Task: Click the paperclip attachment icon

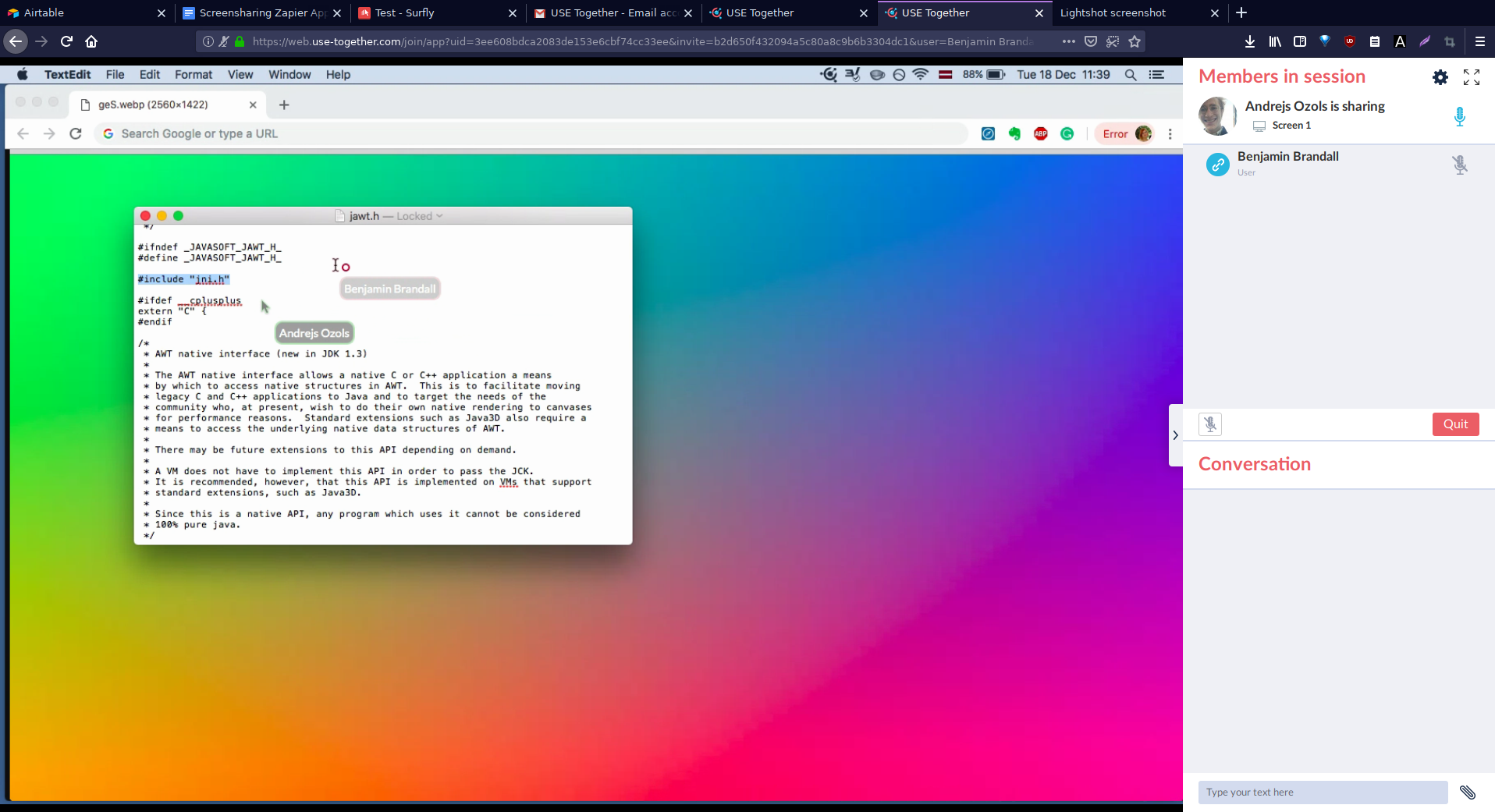Action: click(x=1468, y=792)
